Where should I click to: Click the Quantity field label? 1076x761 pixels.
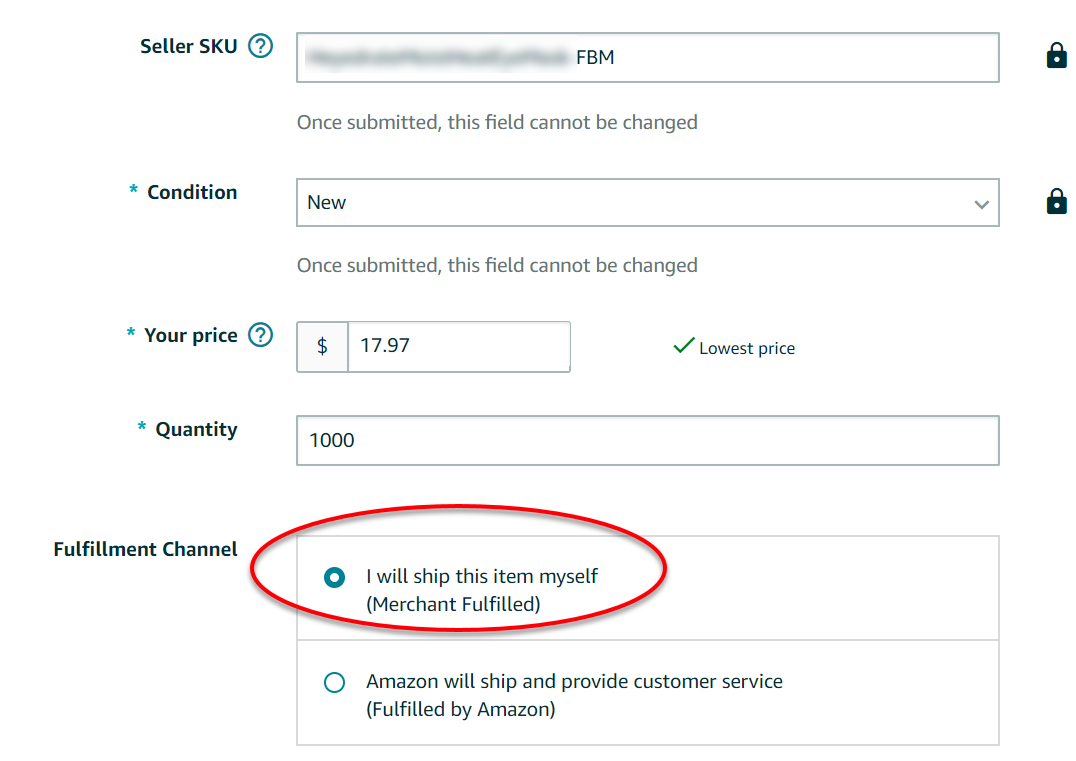click(x=196, y=429)
